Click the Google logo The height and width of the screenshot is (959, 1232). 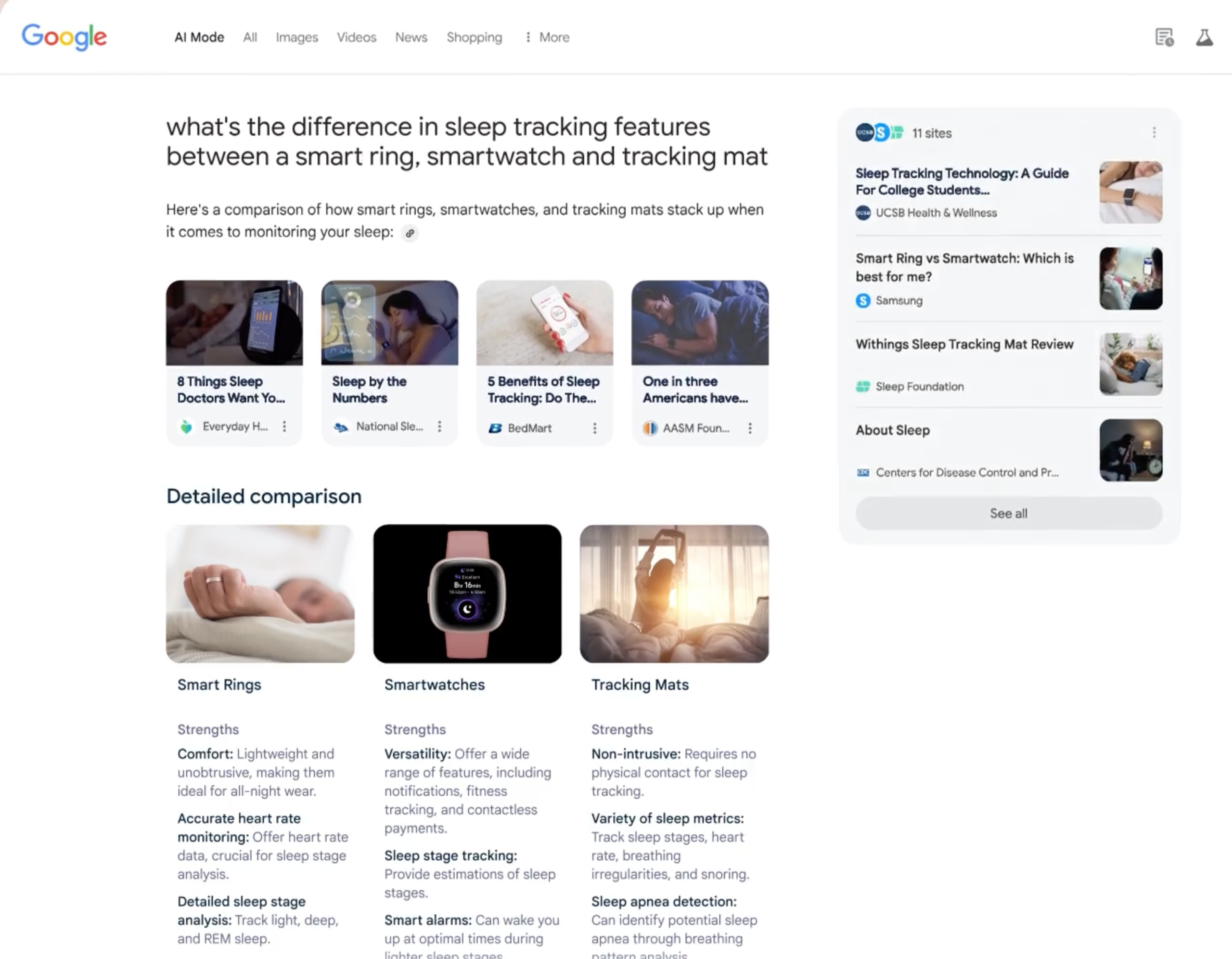(64, 37)
